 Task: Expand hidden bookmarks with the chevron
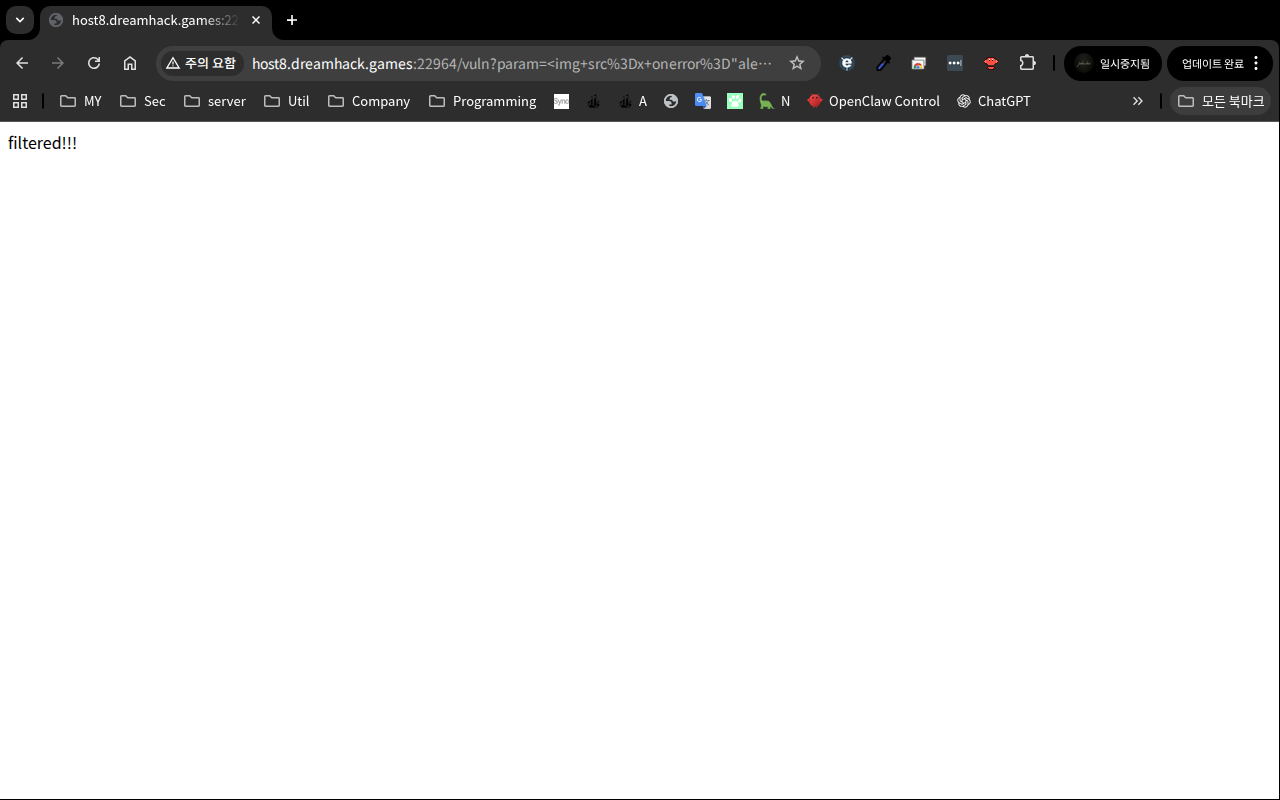1137,101
